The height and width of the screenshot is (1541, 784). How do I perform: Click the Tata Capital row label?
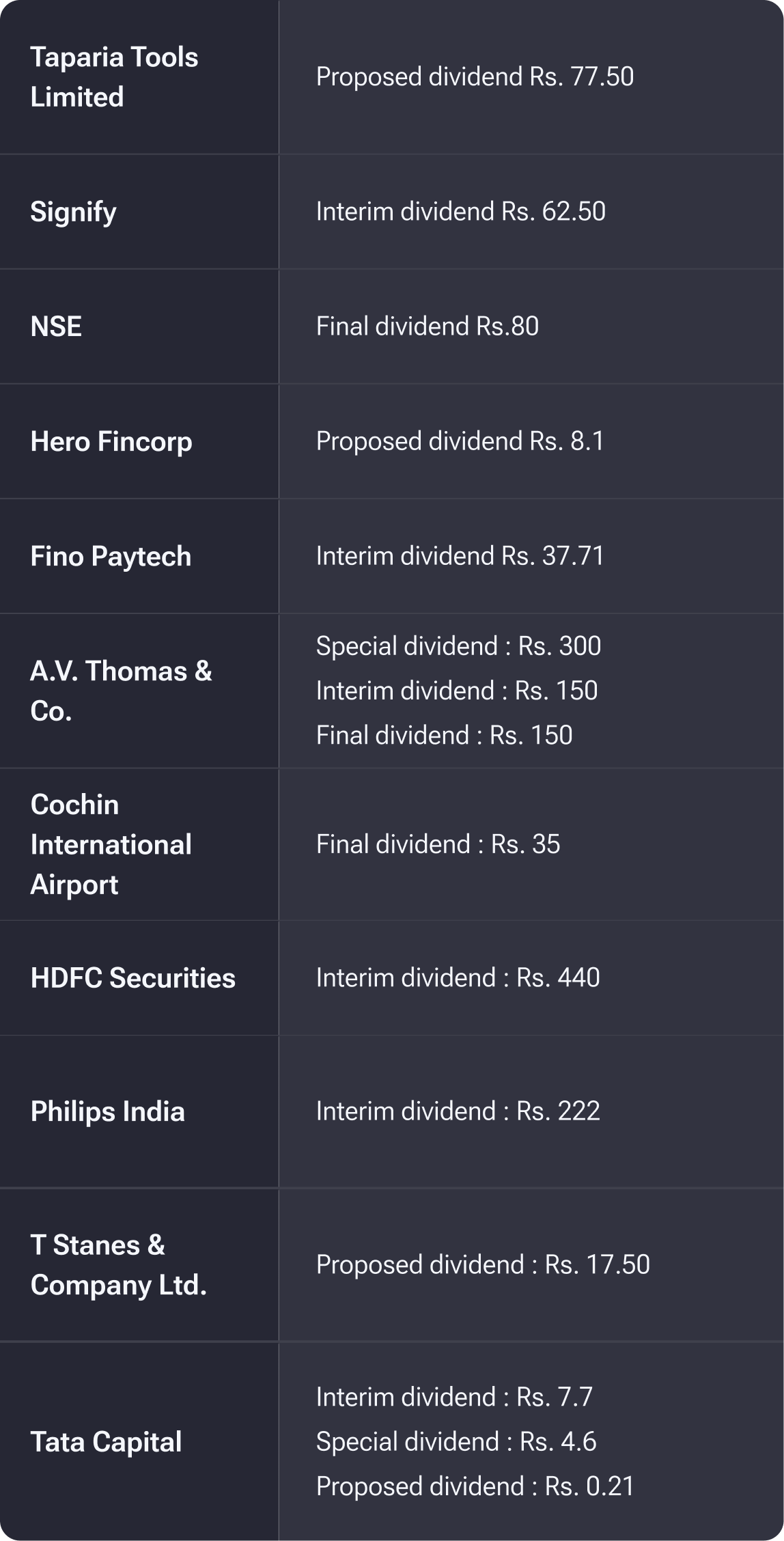point(106,1442)
